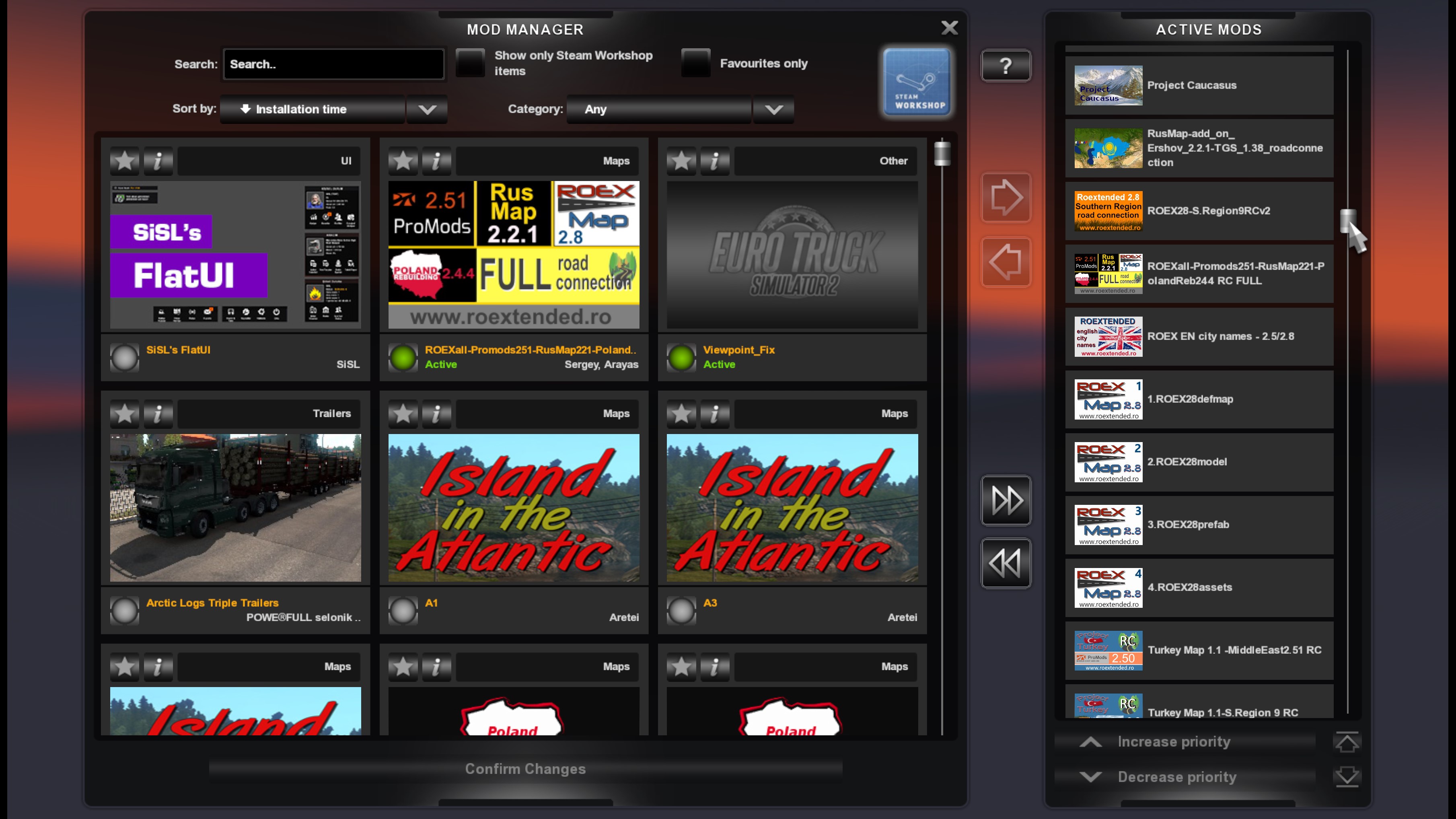Enable Show only Steam Workshop items

click(x=470, y=63)
